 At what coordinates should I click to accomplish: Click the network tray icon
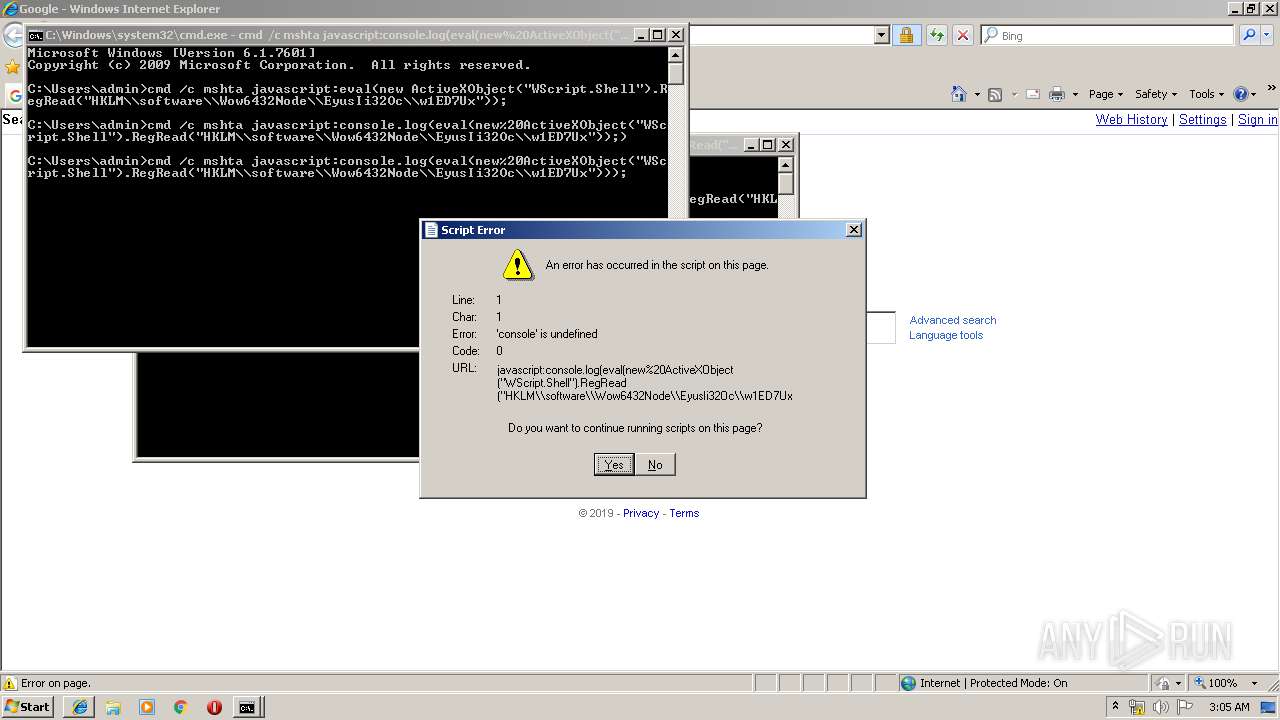click(1137, 707)
